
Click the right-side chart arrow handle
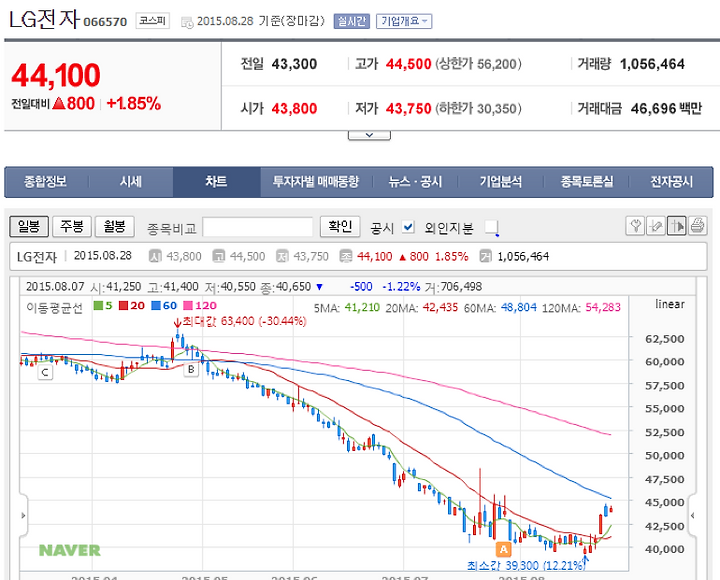[x=692, y=515]
